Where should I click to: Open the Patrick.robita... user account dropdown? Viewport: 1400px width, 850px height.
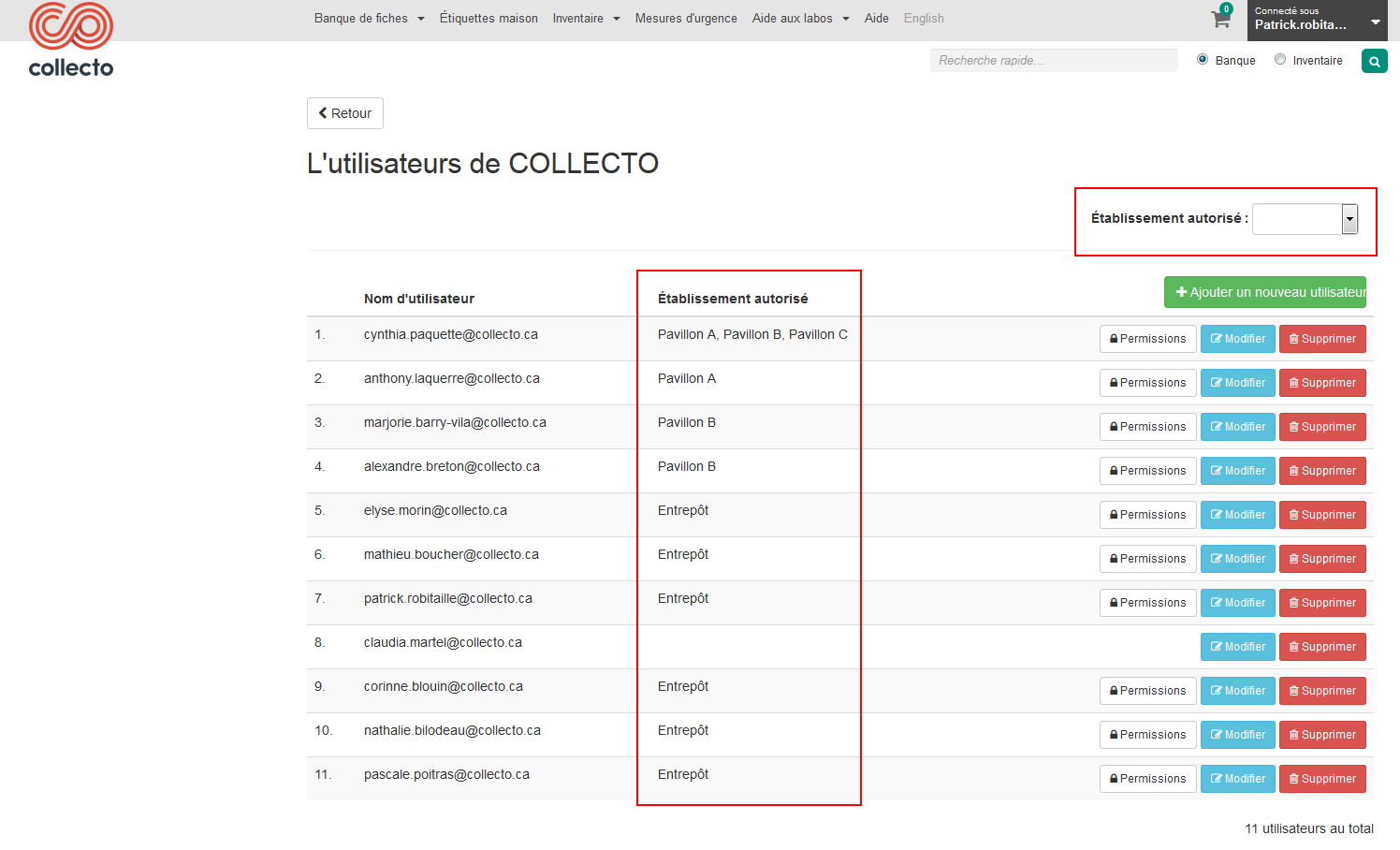click(x=1317, y=21)
